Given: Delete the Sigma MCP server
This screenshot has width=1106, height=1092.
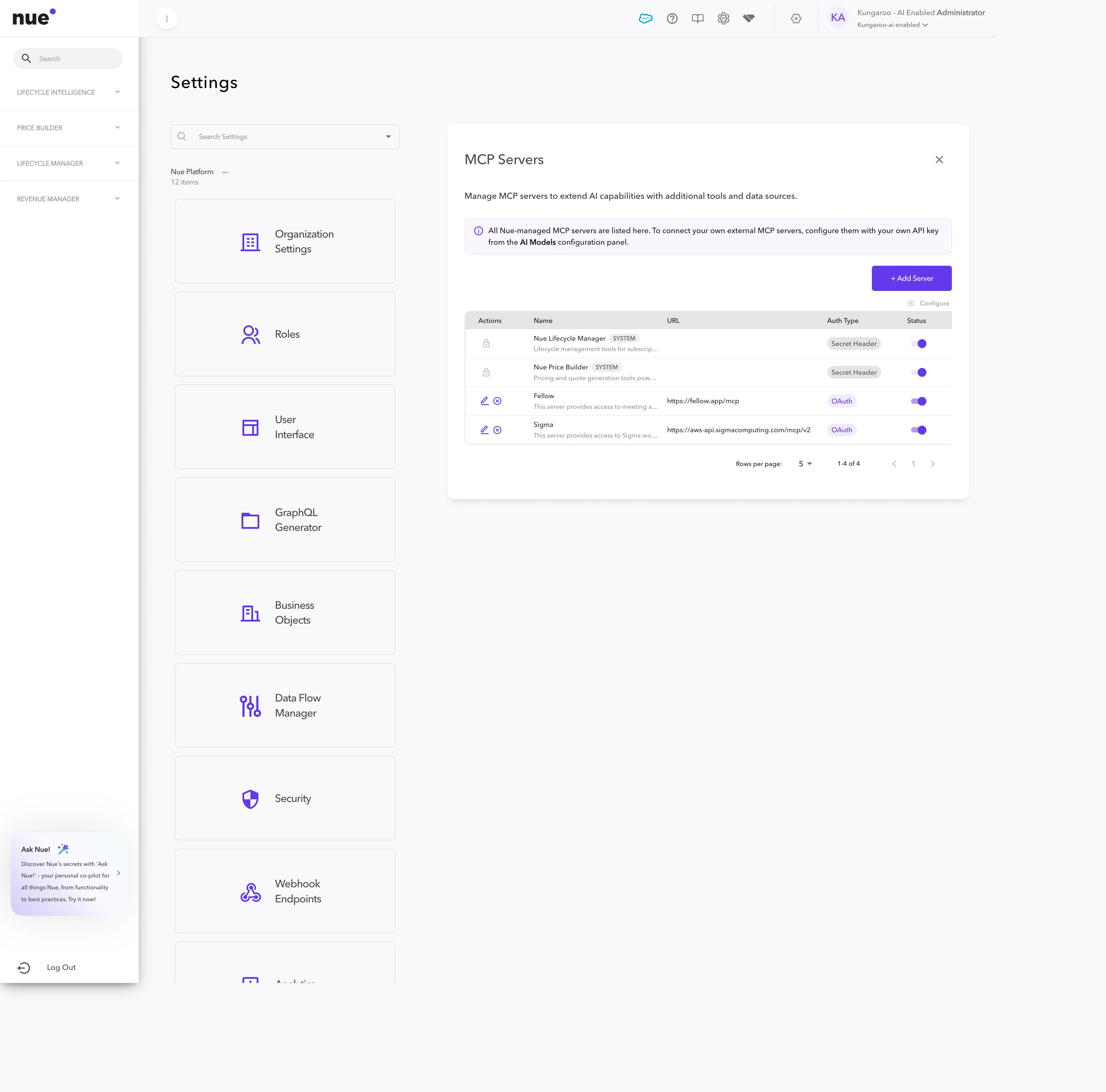Looking at the screenshot, I should tap(498, 430).
